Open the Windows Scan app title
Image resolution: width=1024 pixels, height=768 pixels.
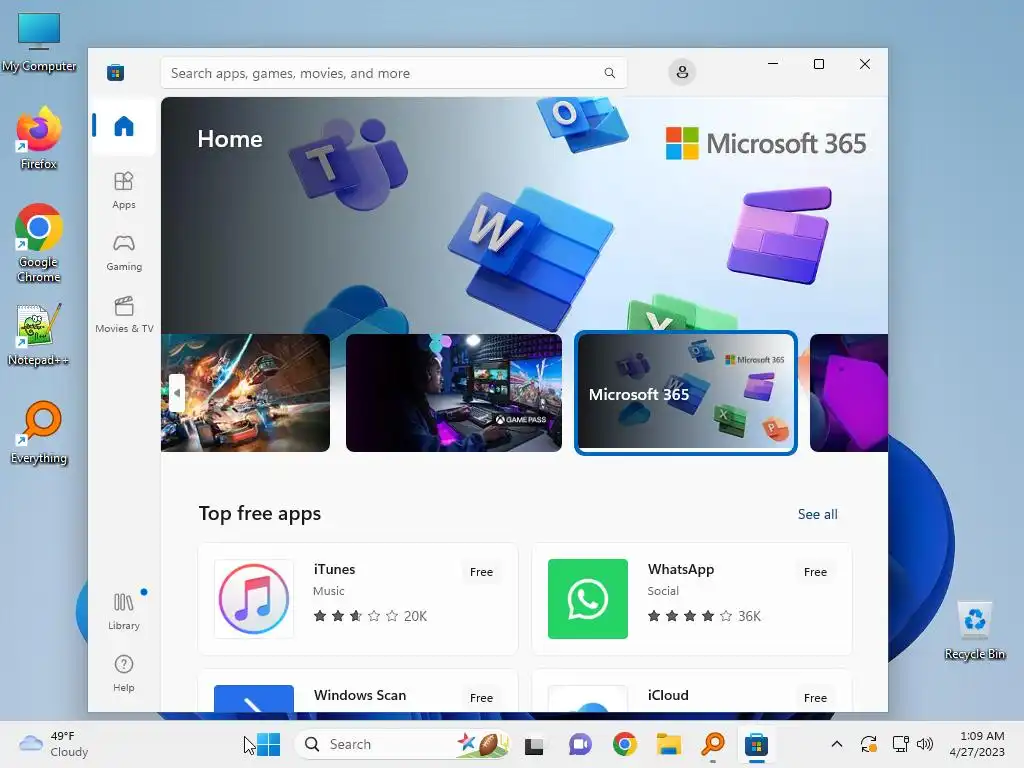point(360,695)
